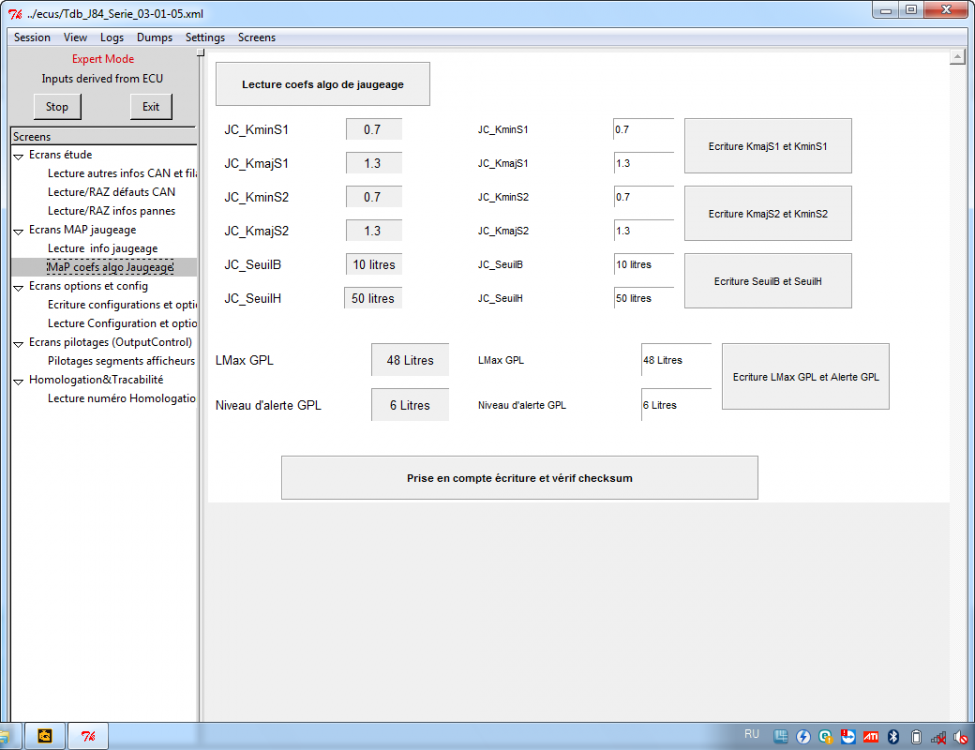The height and width of the screenshot is (750, 975).
Task: Click Ecriture SeuilB et SeuilH button
Action: (x=768, y=281)
